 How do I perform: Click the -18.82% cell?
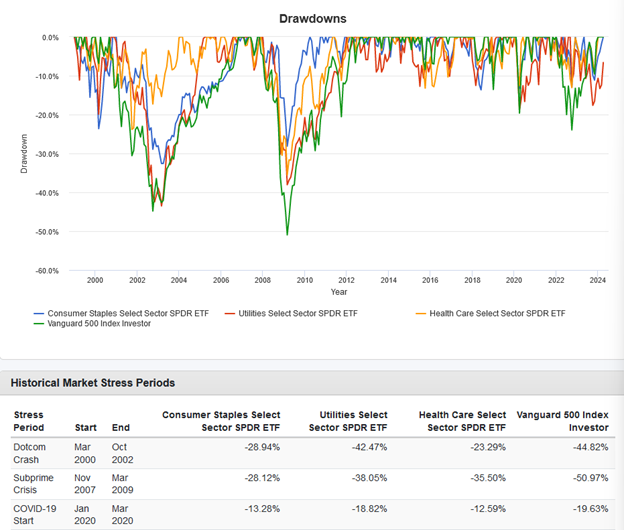[369, 509]
